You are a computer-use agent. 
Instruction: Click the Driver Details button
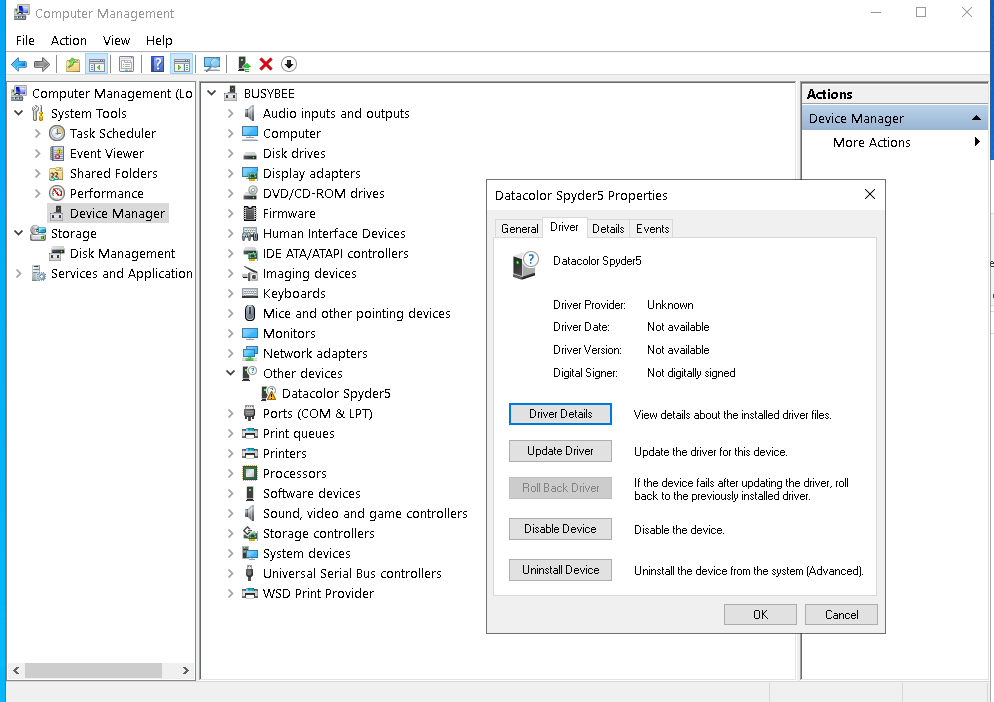pos(560,414)
